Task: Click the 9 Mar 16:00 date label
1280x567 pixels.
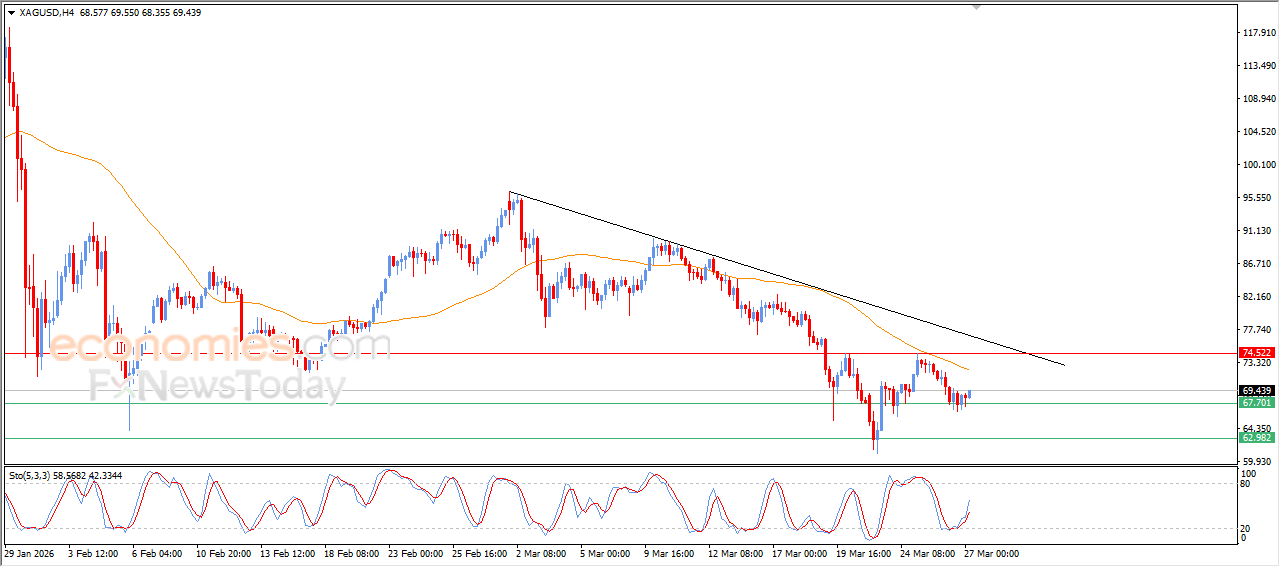Action: pyautogui.click(x=669, y=553)
